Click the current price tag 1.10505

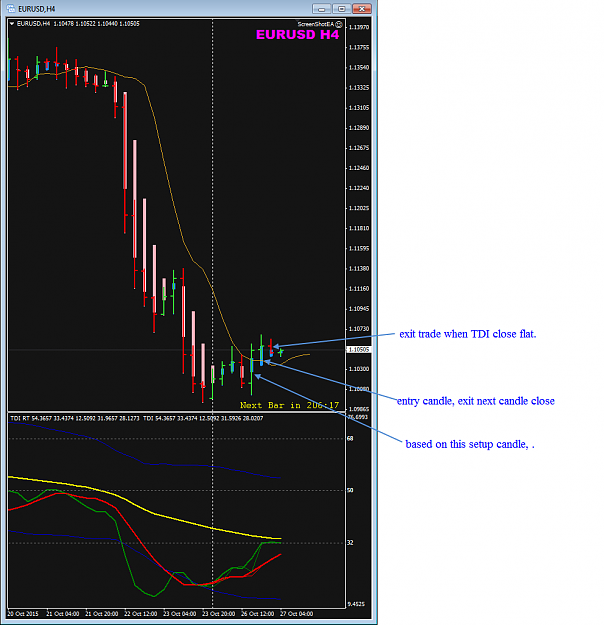pyautogui.click(x=359, y=350)
